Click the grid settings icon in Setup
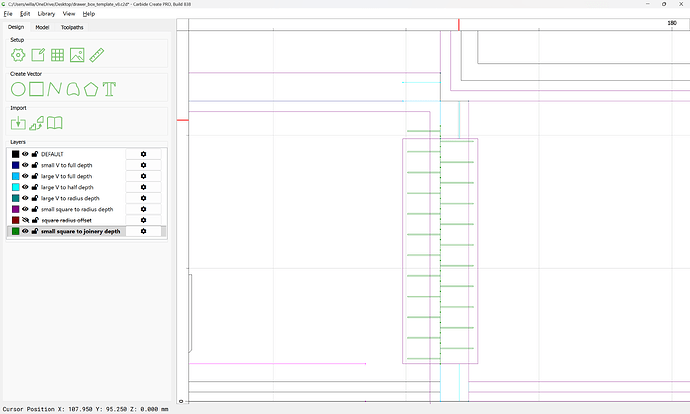The image size is (690, 414). (x=58, y=55)
